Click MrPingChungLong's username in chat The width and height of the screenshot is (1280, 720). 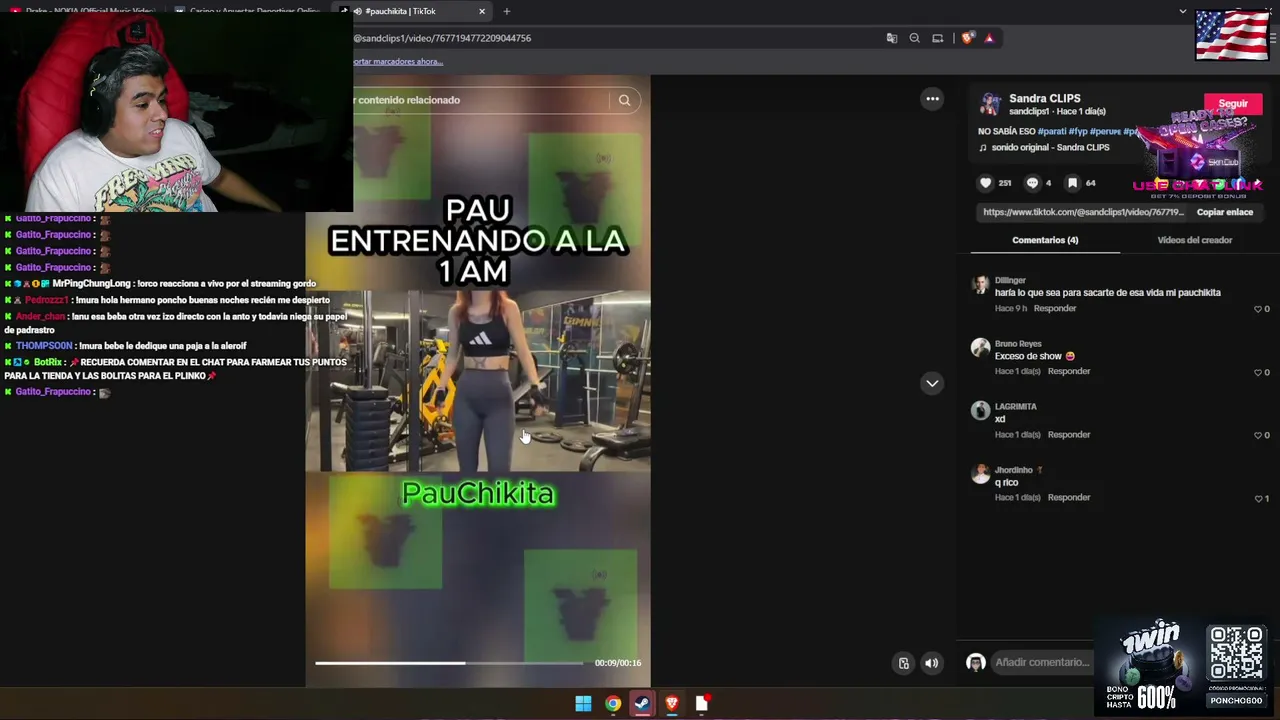91,284
